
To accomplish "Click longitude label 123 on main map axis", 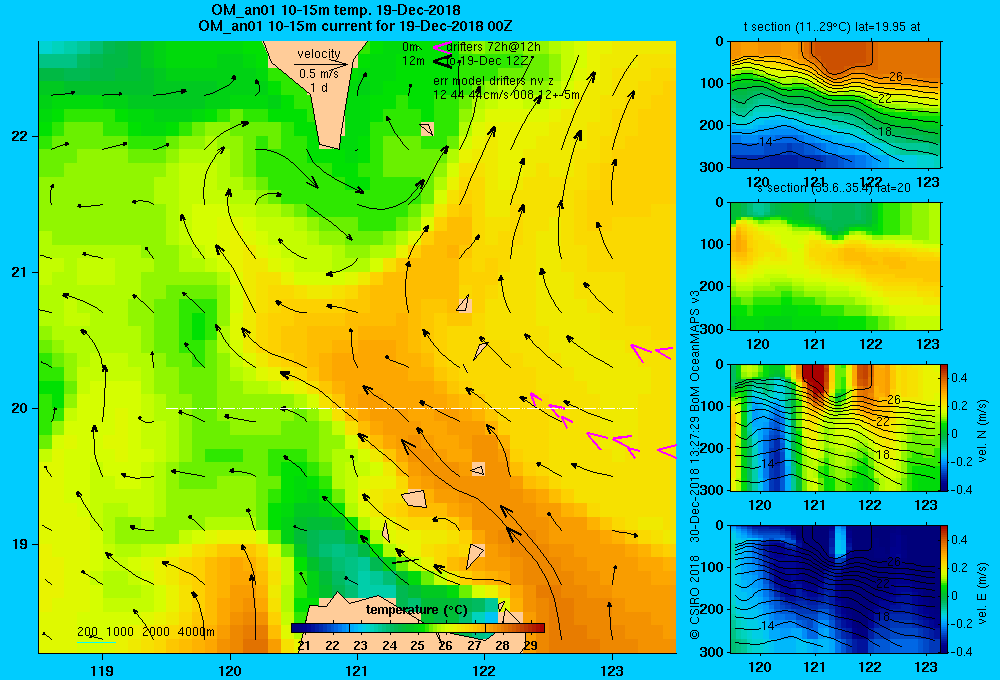I will tap(612, 670).
